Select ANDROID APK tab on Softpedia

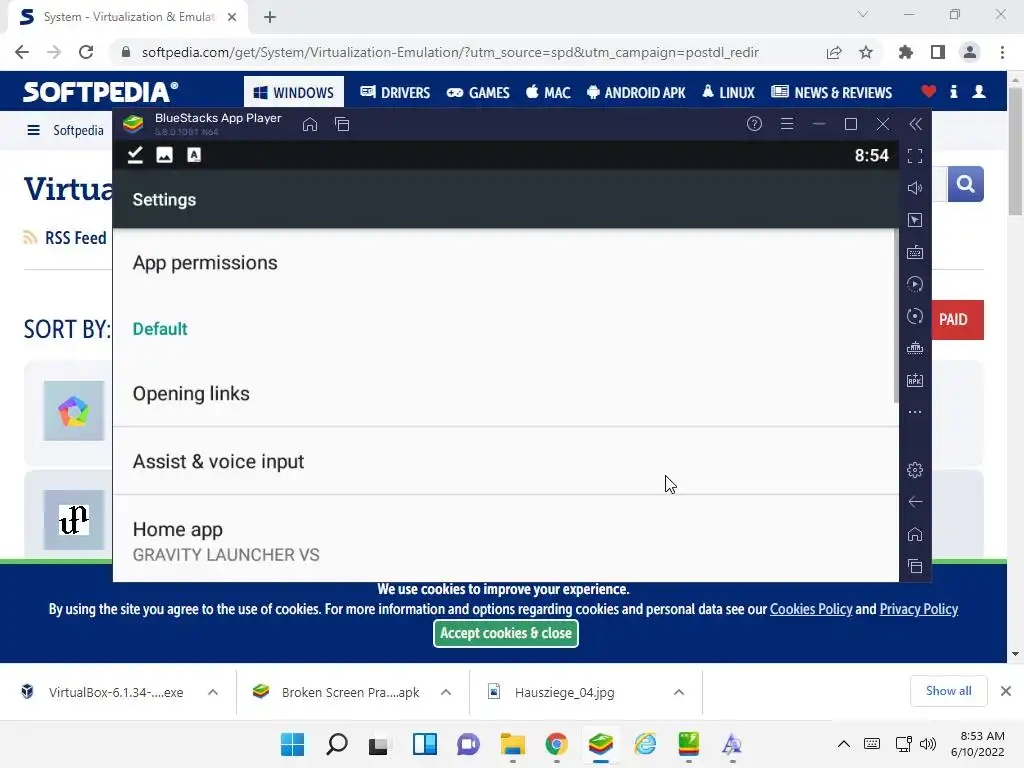[636, 92]
